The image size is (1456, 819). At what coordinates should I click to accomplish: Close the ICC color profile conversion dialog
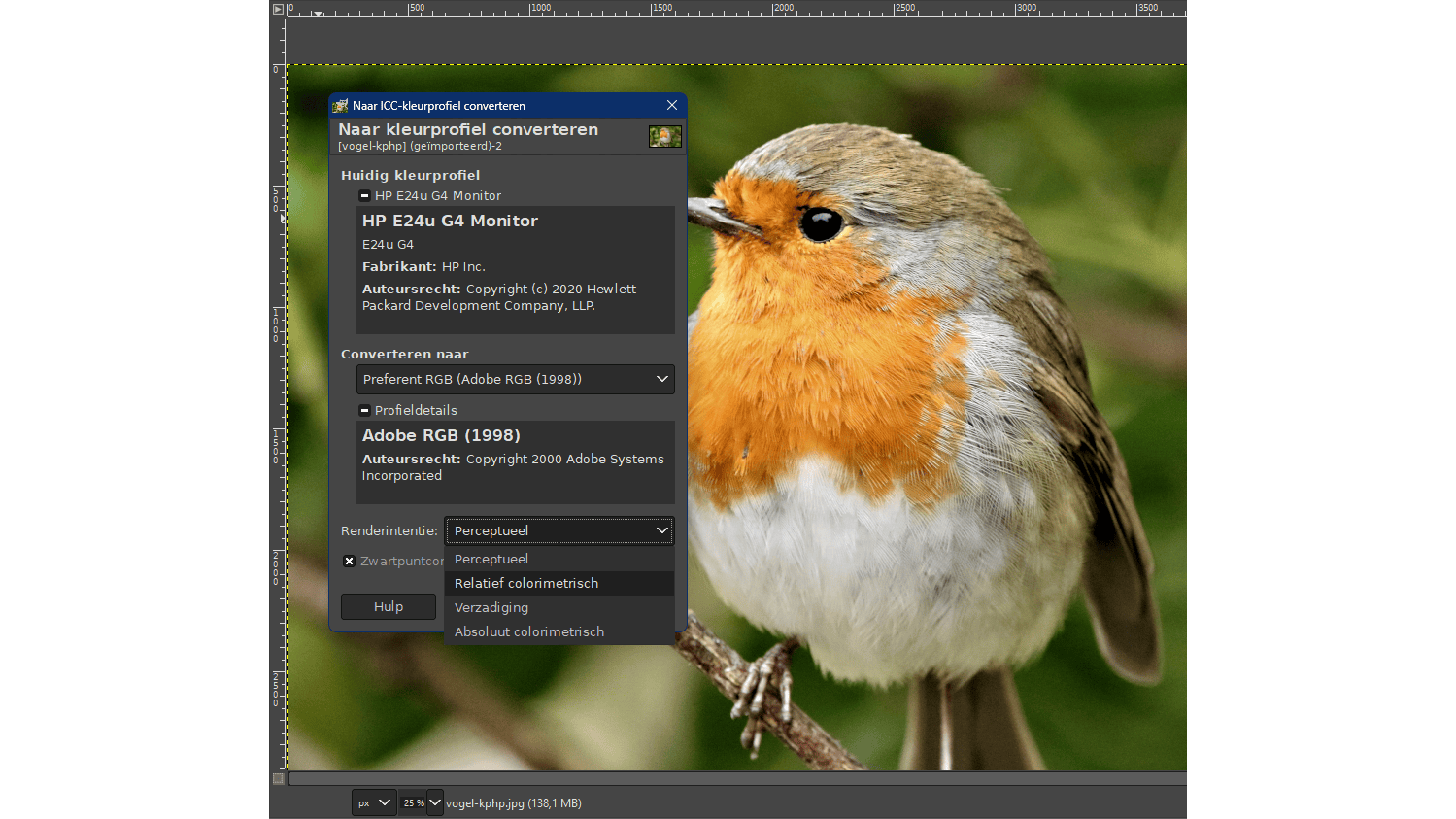(672, 105)
